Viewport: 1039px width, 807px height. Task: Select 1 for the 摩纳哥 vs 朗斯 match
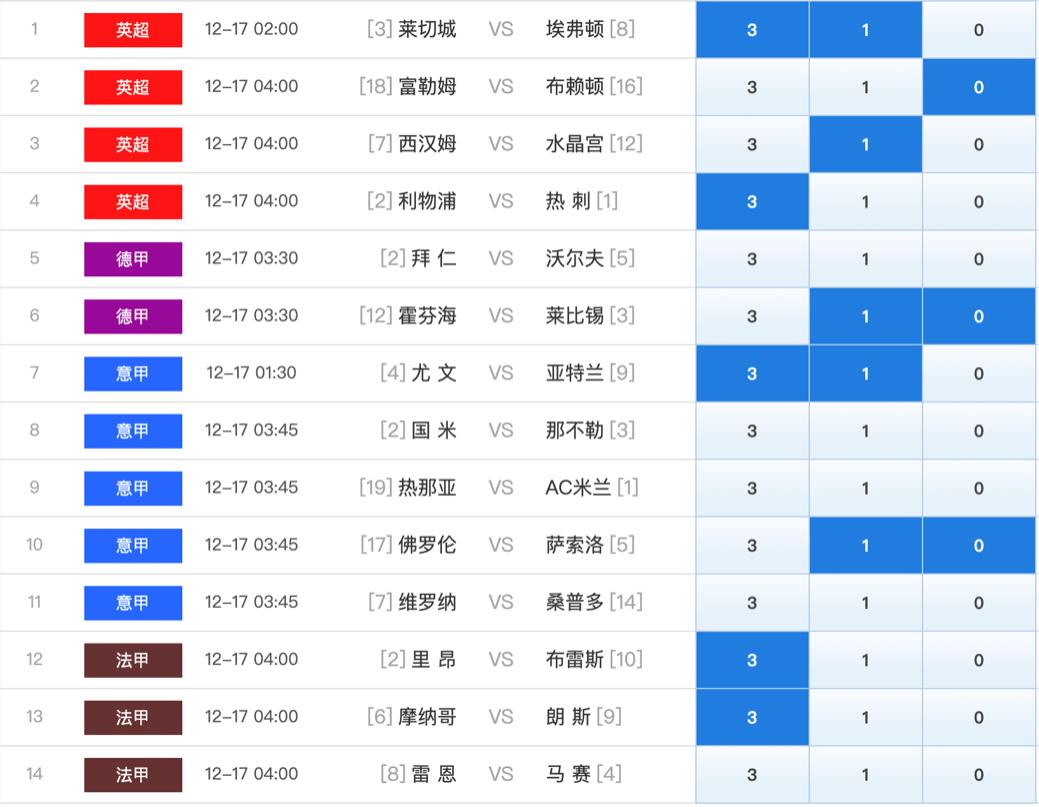tap(865, 718)
